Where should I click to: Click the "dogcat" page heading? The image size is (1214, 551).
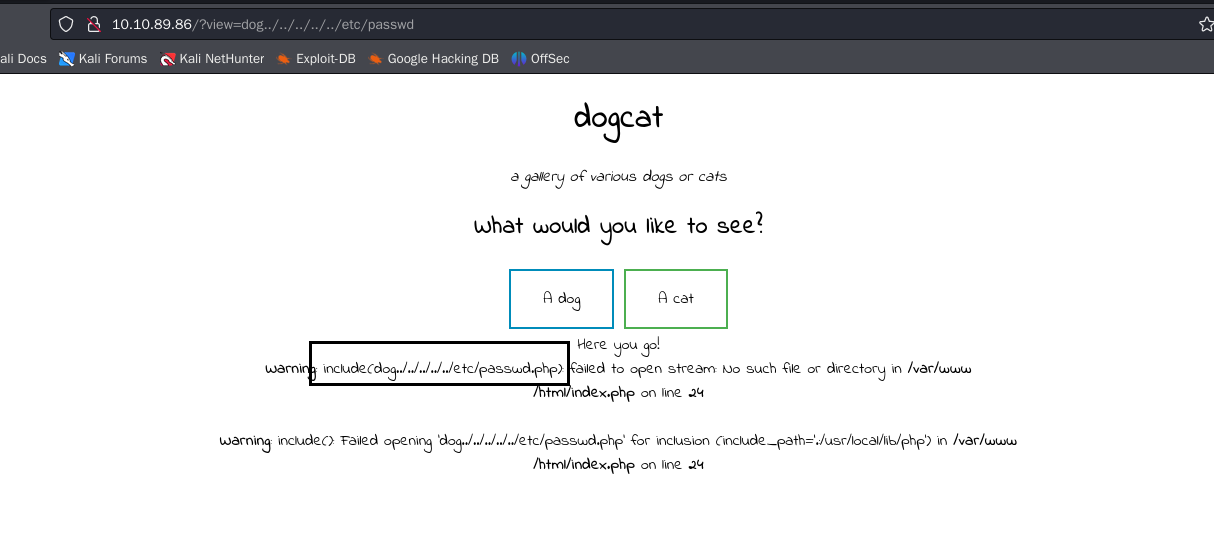pos(618,118)
